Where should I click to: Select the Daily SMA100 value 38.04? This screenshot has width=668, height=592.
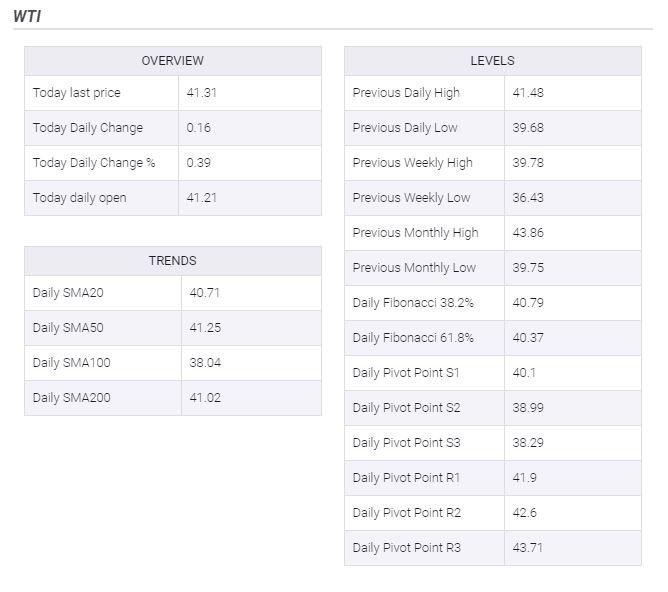click(x=205, y=363)
